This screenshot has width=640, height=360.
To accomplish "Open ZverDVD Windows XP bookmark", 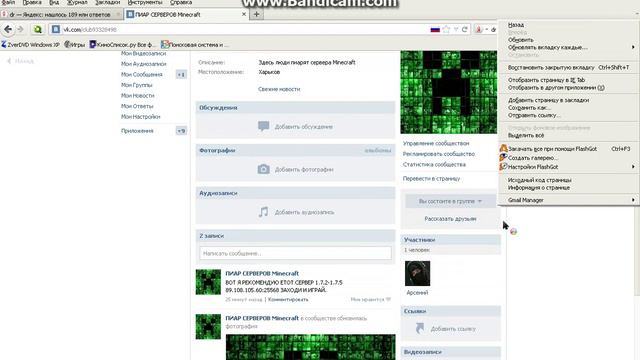I will (x=30, y=44).
